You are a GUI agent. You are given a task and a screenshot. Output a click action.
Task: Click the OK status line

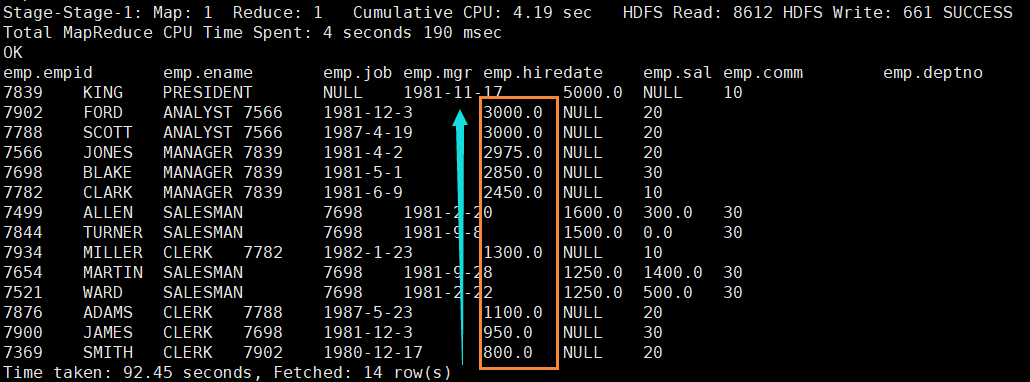tap(13, 53)
